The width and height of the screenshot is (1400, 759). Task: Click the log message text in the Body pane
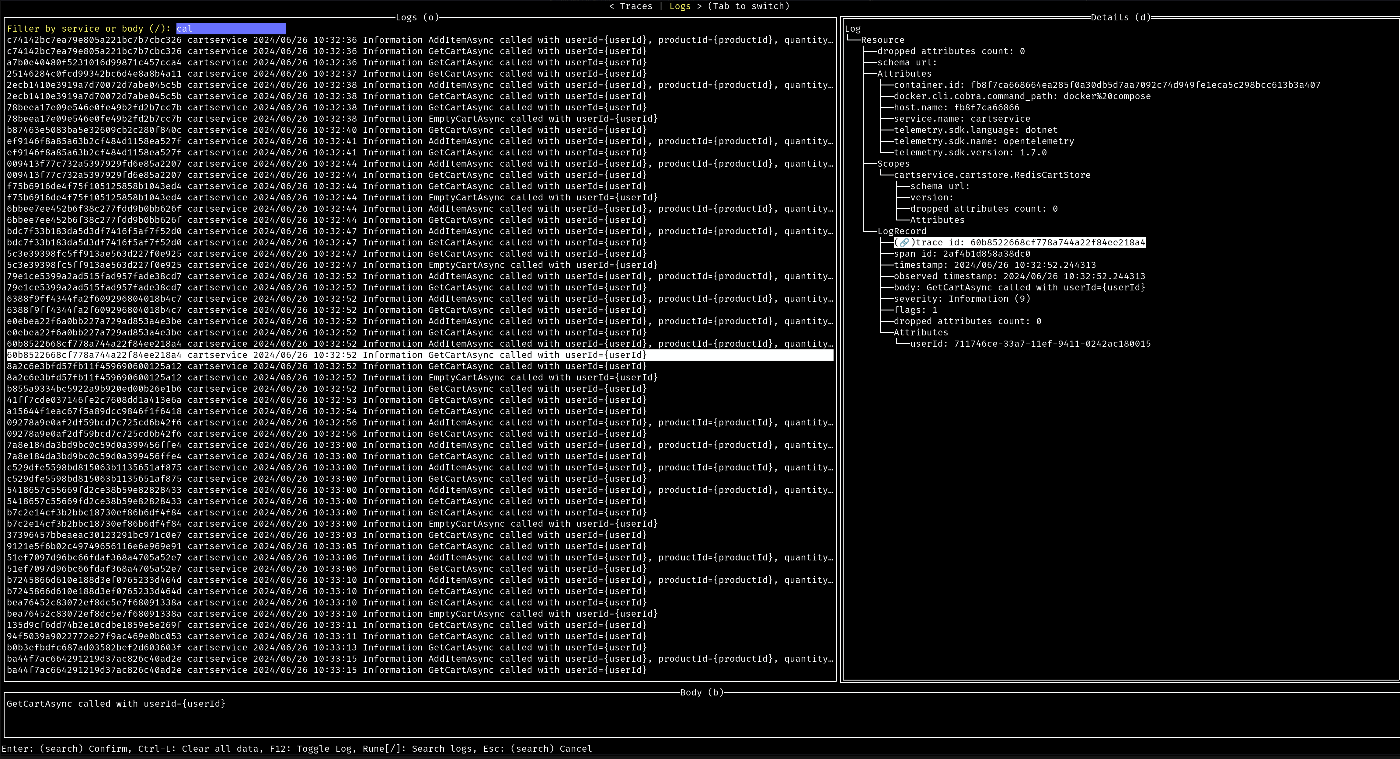pyautogui.click(x=116, y=704)
